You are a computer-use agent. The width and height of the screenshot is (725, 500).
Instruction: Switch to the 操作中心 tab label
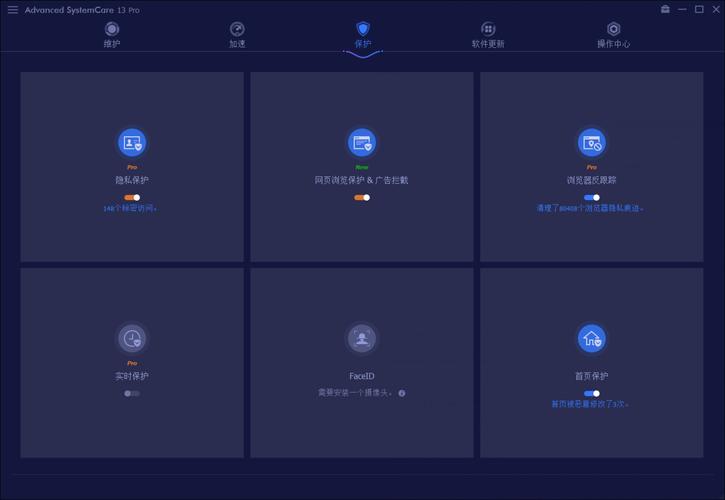(x=614, y=44)
